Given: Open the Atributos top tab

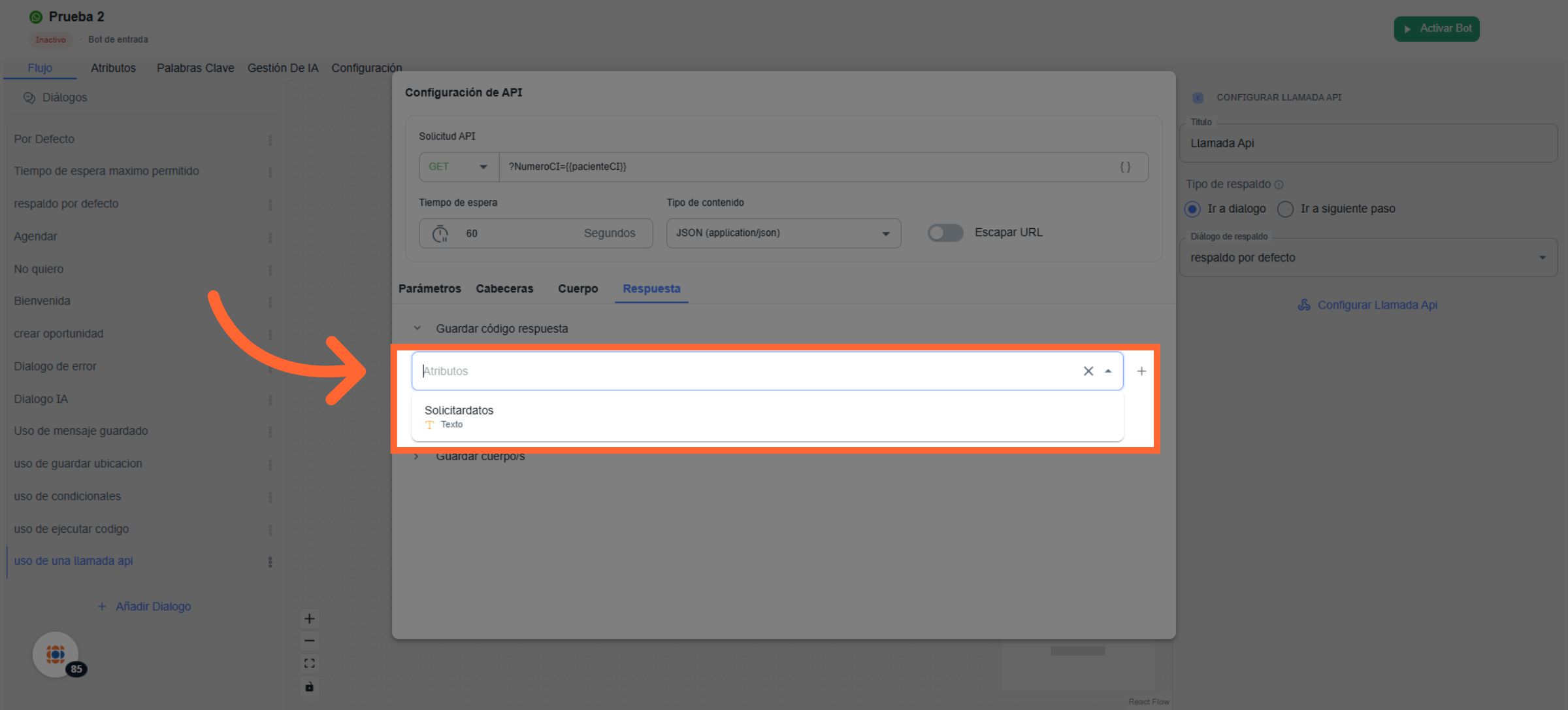Looking at the screenshot, I should [x=113, y=68].
